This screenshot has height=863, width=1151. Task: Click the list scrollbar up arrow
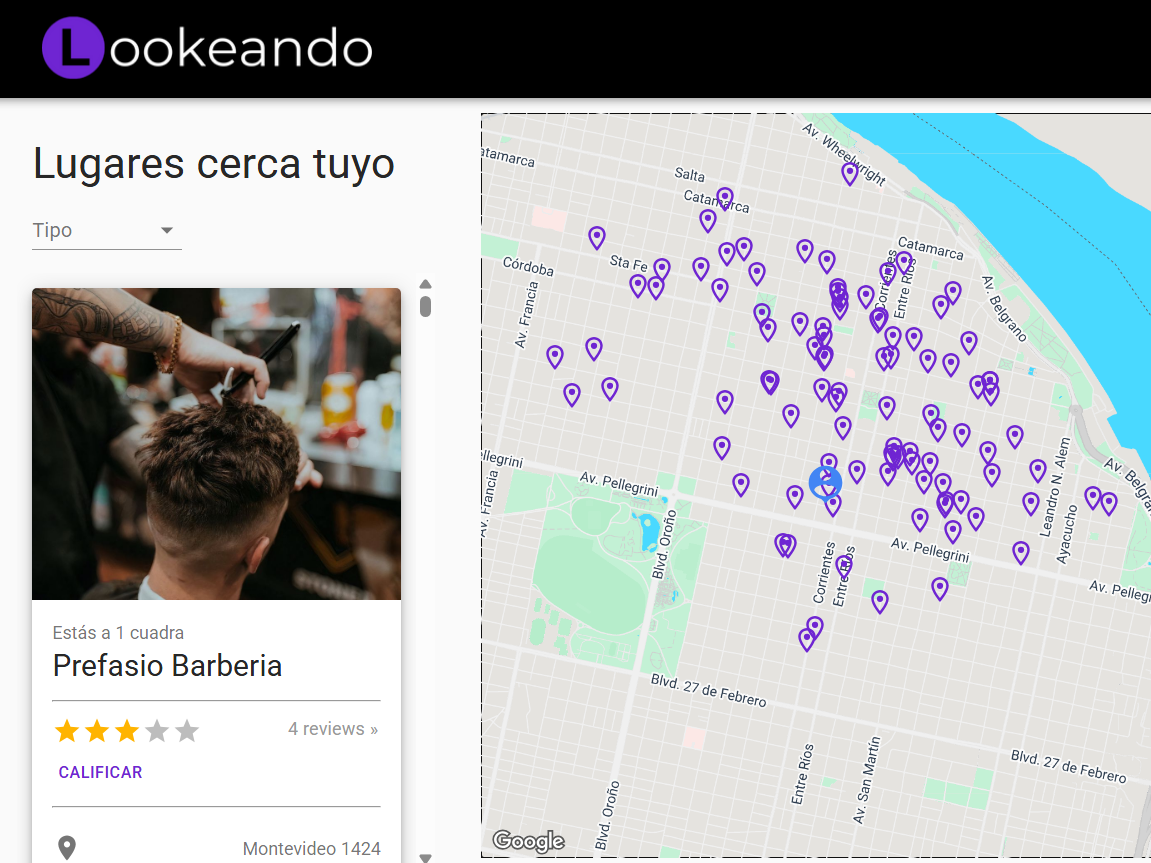[425, 283]
